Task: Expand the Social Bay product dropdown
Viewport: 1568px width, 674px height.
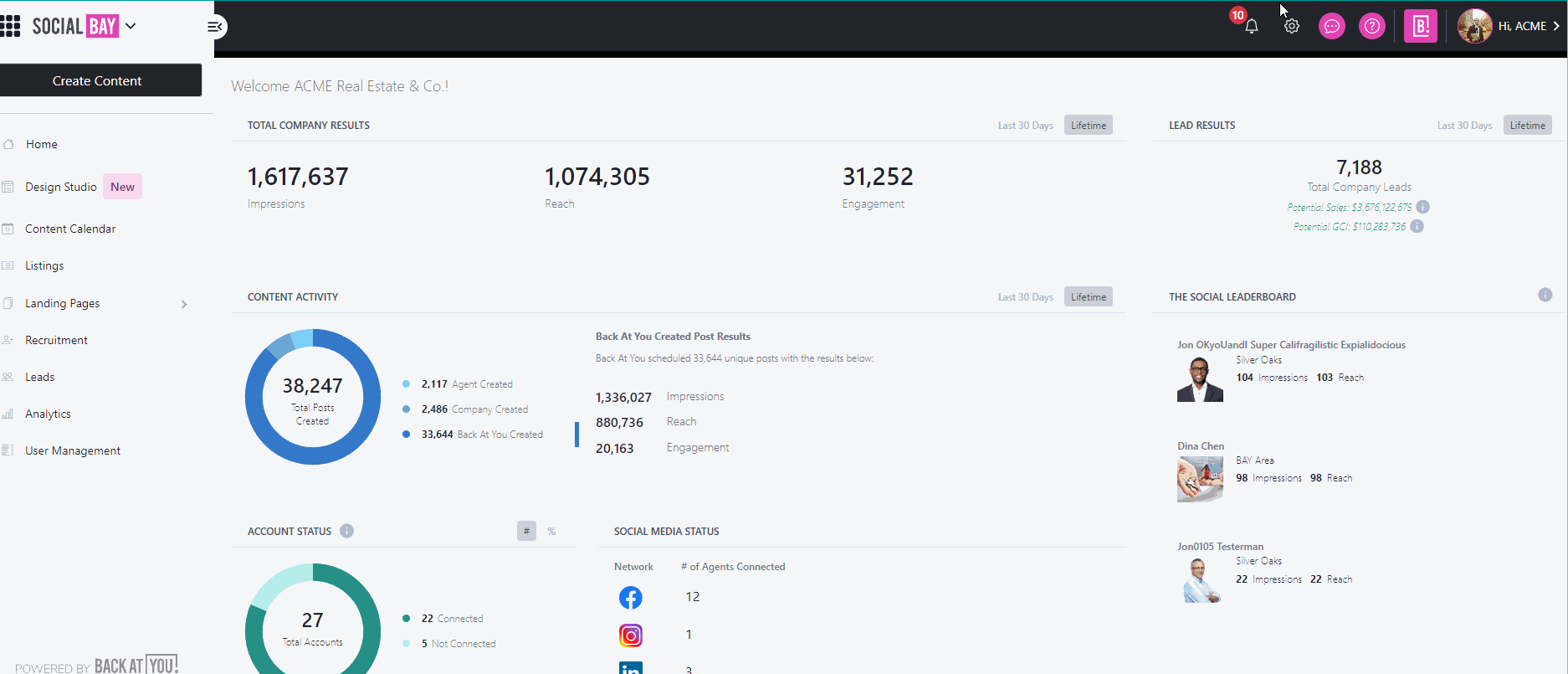Action: point(131,26)
